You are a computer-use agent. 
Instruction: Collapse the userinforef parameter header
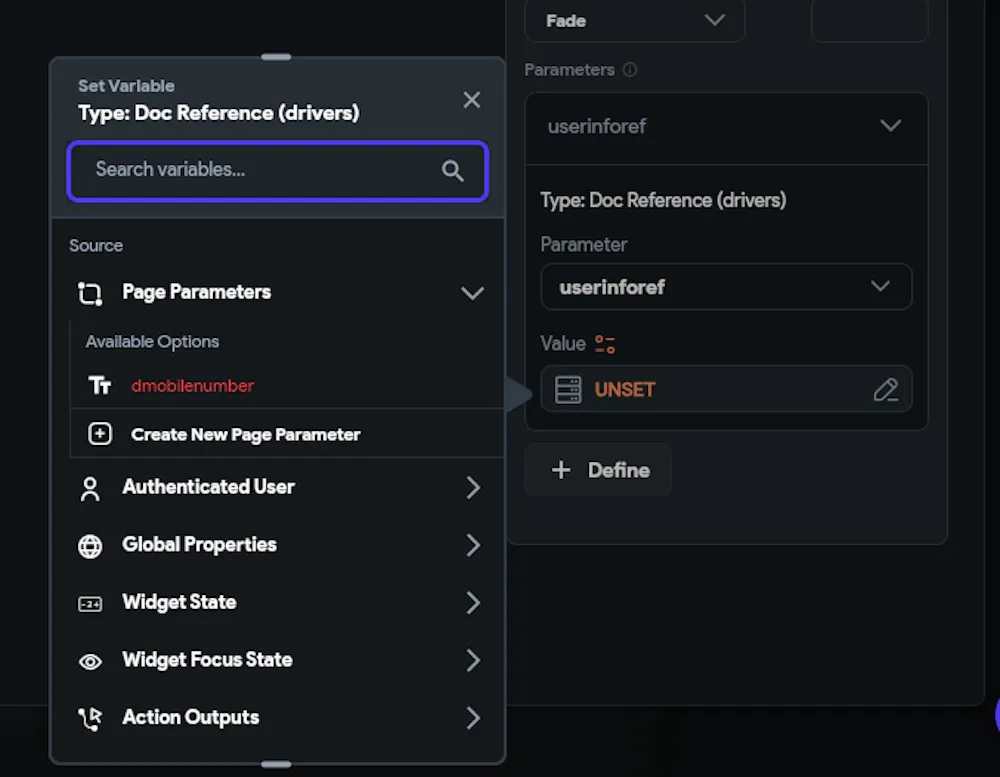(x=726, y=126)
